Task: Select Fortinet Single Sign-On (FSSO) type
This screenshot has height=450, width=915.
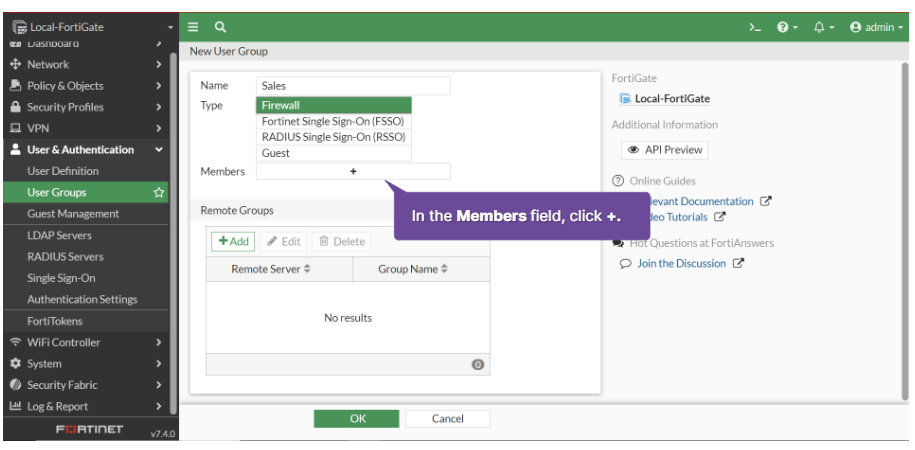Action: pos(334,121)
